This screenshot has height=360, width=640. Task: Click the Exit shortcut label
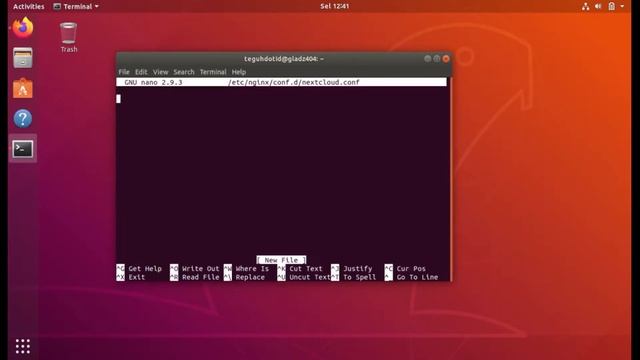pyautogui.click(x=137, y=277)
